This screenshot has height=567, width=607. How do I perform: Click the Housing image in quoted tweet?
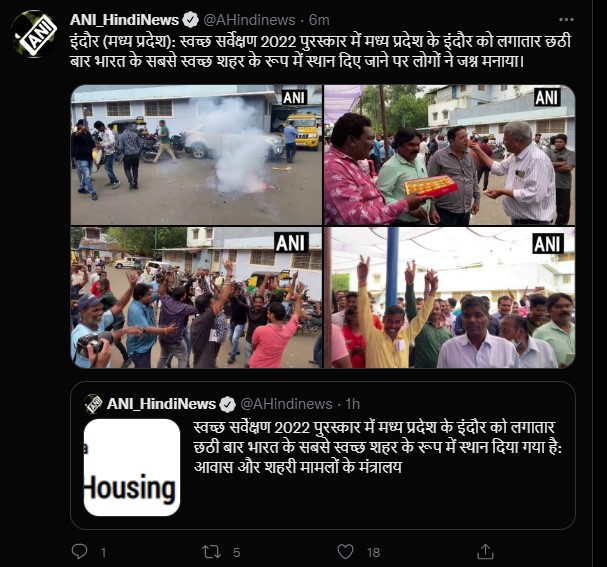(132, 467)
